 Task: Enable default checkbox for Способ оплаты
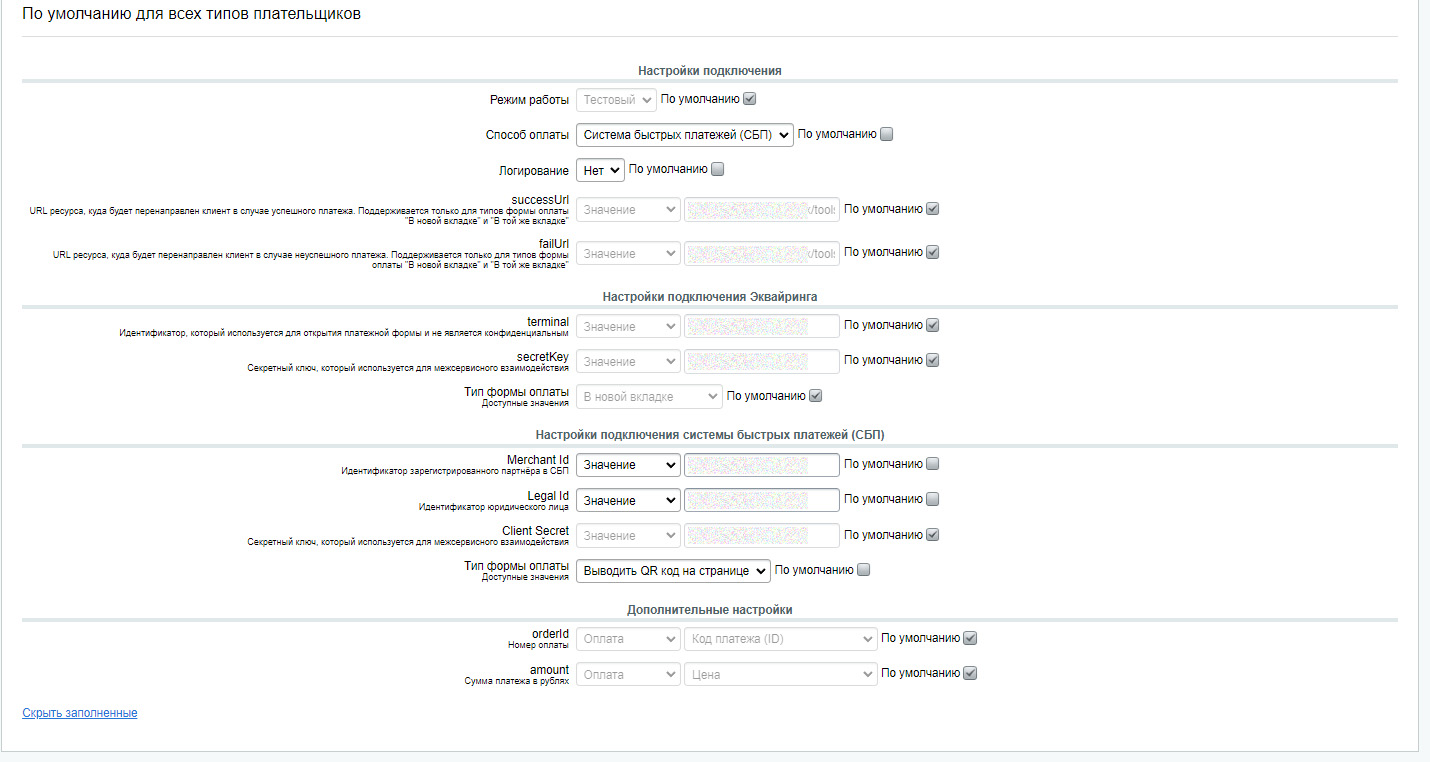tap(887, 134)
